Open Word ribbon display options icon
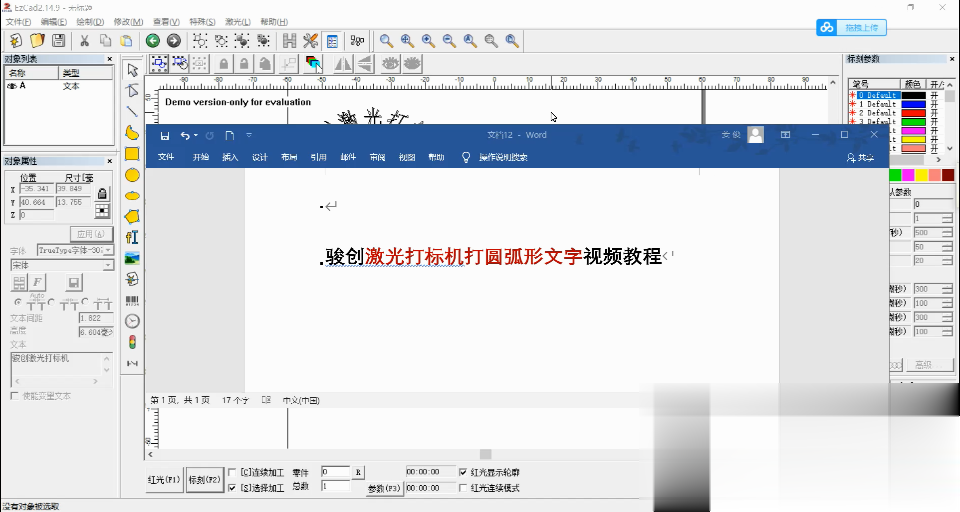 786,135
